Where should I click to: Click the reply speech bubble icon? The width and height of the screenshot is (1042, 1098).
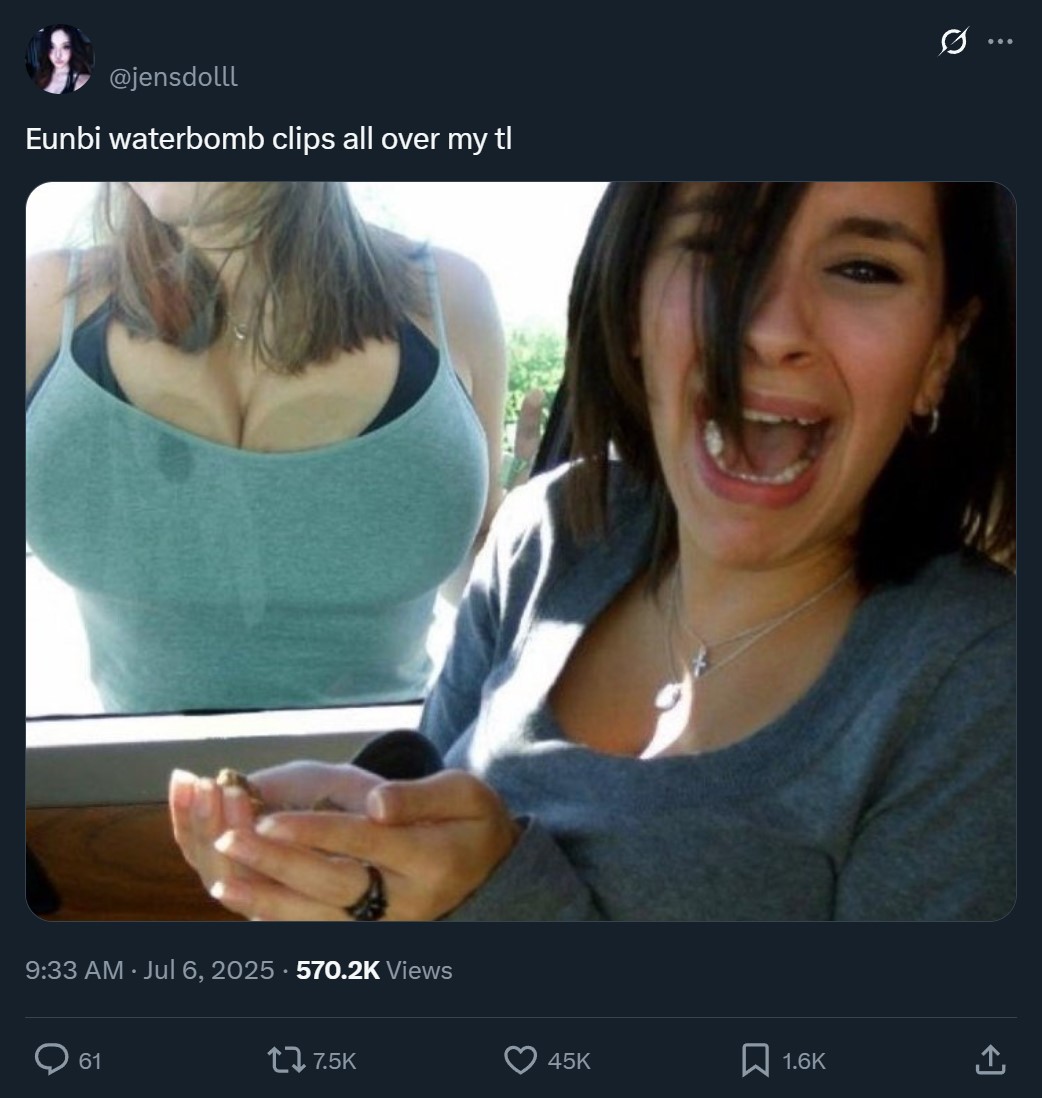point(52,1059)
